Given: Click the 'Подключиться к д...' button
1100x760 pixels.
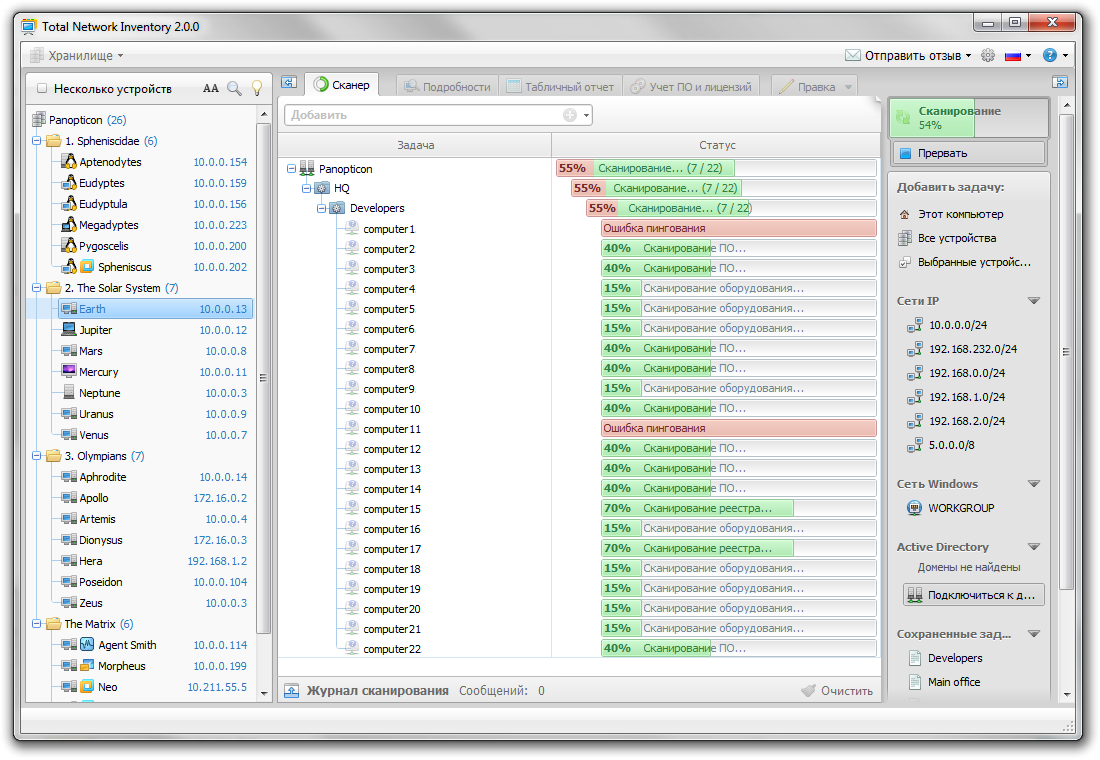Looking at the screenshot, I should pos(973,596).
